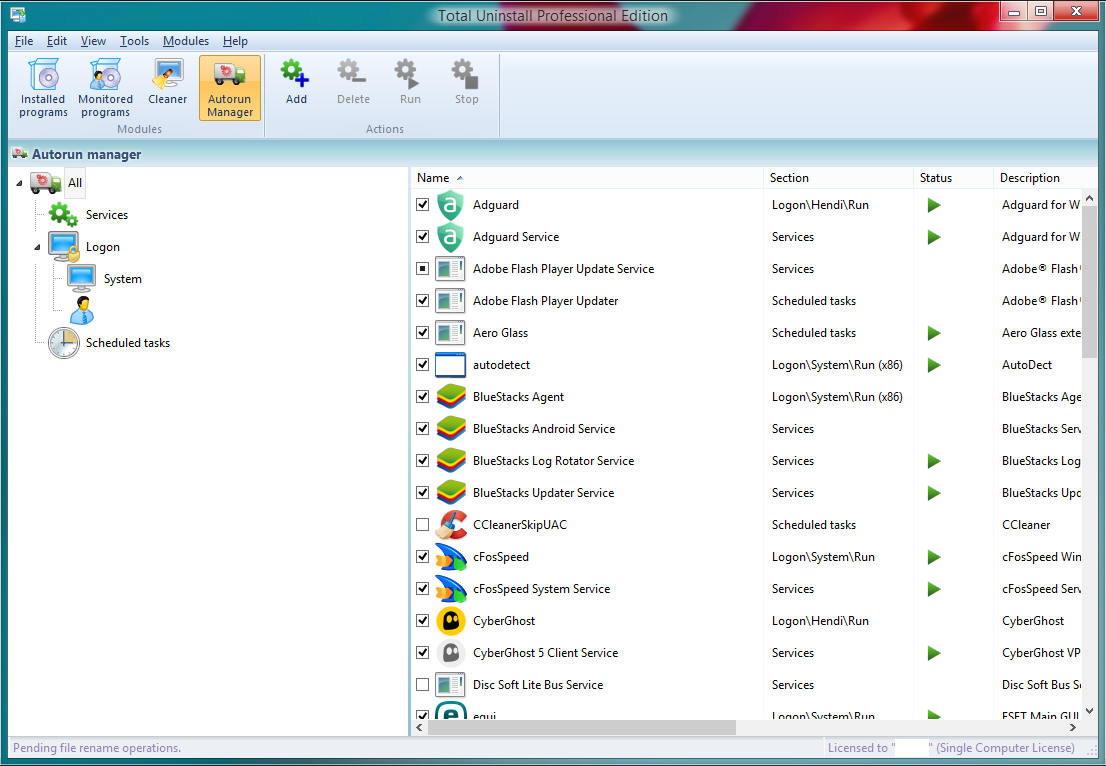Click the AutoDect description cell
The image size is (1106, 766).
(x=1027, y=365)
